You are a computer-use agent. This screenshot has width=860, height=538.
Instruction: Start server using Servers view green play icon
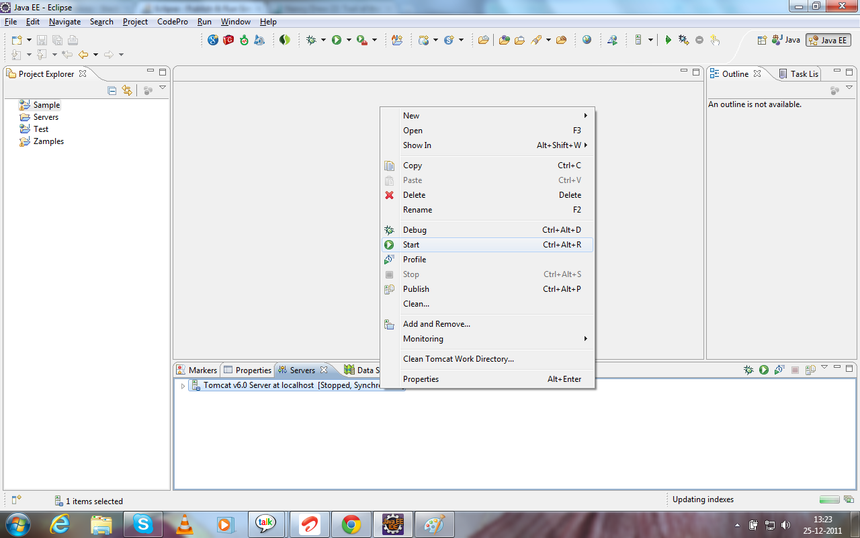click(763, 370)
